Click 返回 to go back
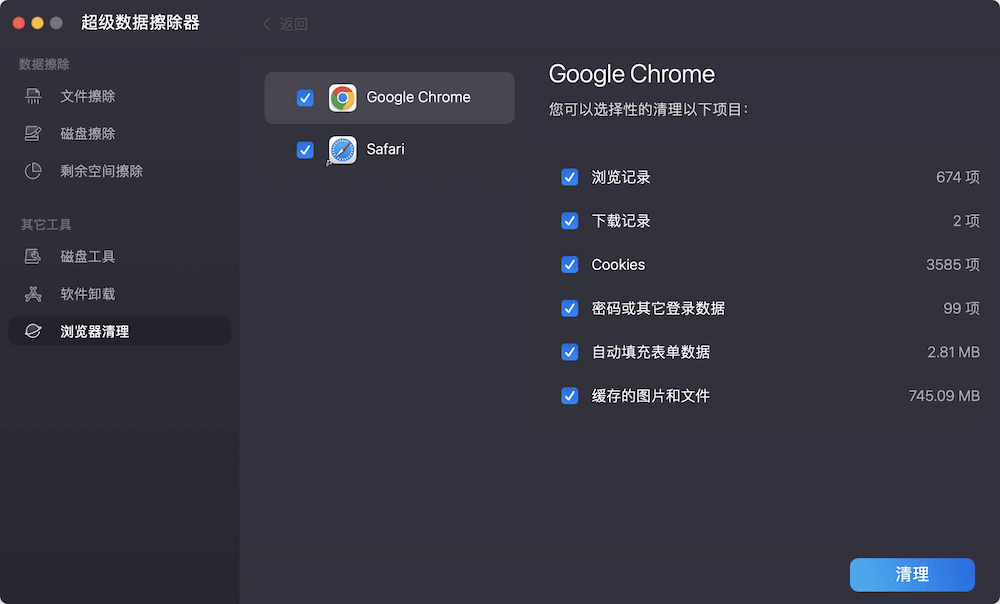This screenshot has height=604, width=1000. click(x=284, y=23)
